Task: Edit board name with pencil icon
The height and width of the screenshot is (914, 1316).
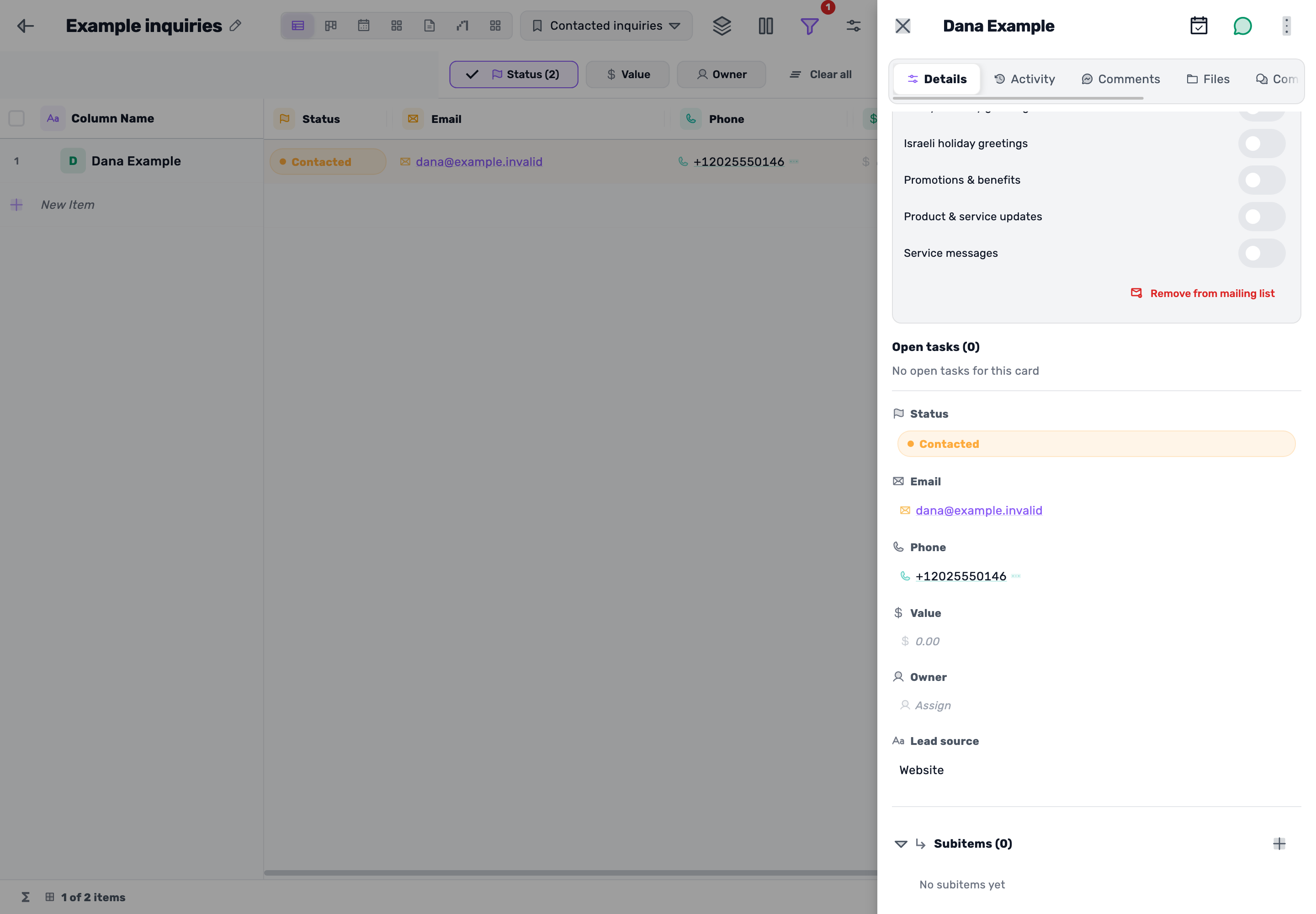Action: click(235, 26)
